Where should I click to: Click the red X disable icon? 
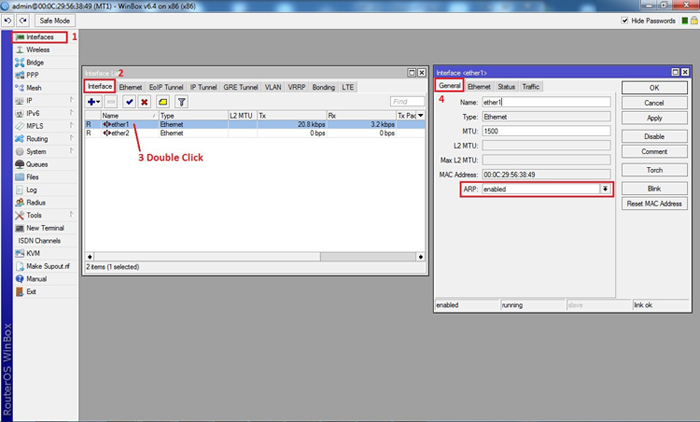pyautogui.click(x=145, y=102)
